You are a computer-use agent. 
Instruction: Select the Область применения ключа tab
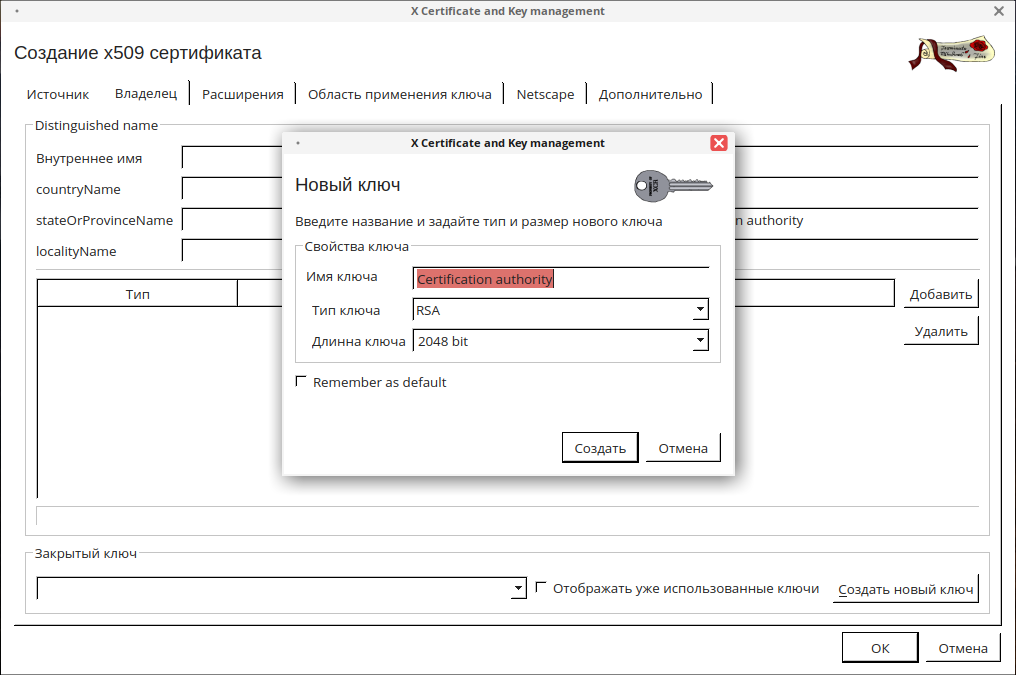coord(400,94)
